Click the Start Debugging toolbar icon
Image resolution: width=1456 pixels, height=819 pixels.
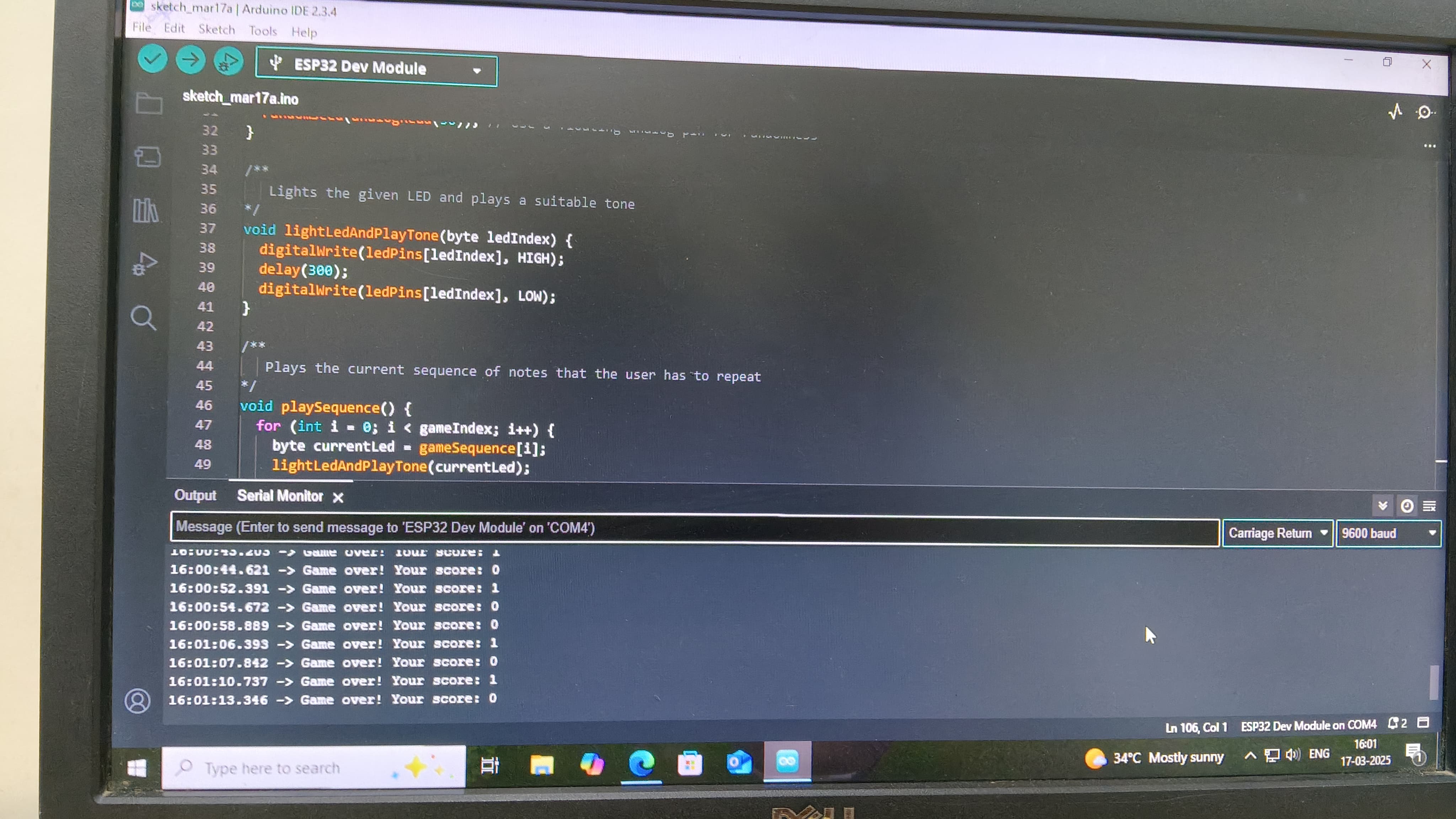click(228, 62)
